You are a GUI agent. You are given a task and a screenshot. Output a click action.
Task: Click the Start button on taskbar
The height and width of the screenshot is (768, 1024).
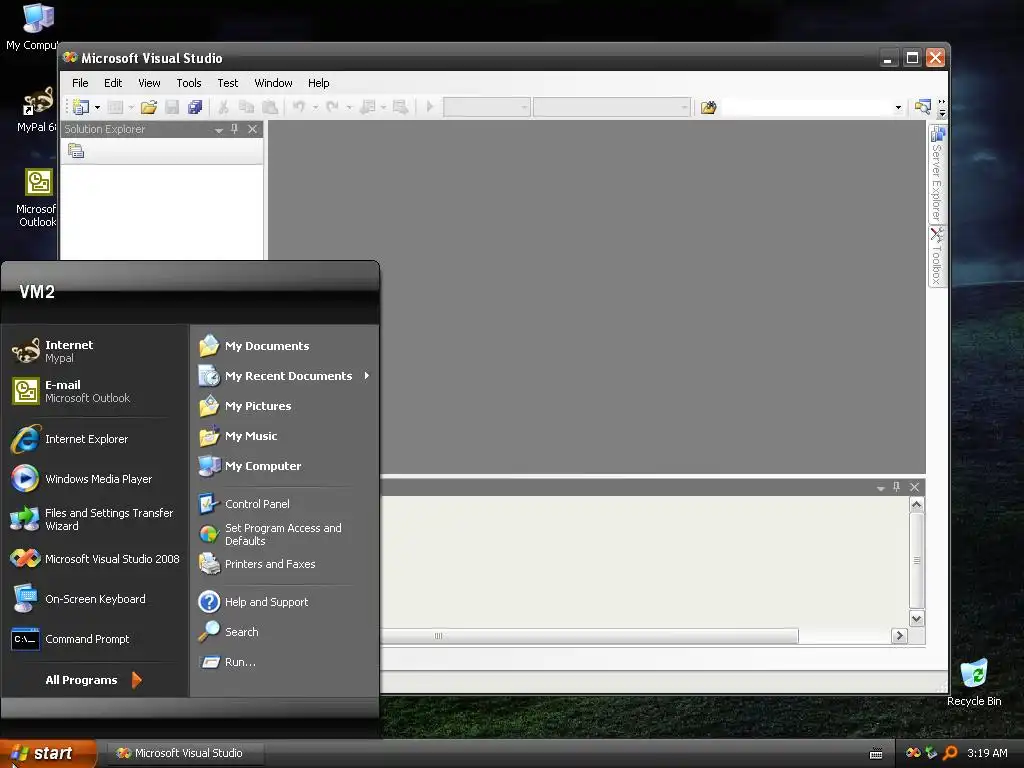(48, 754)
